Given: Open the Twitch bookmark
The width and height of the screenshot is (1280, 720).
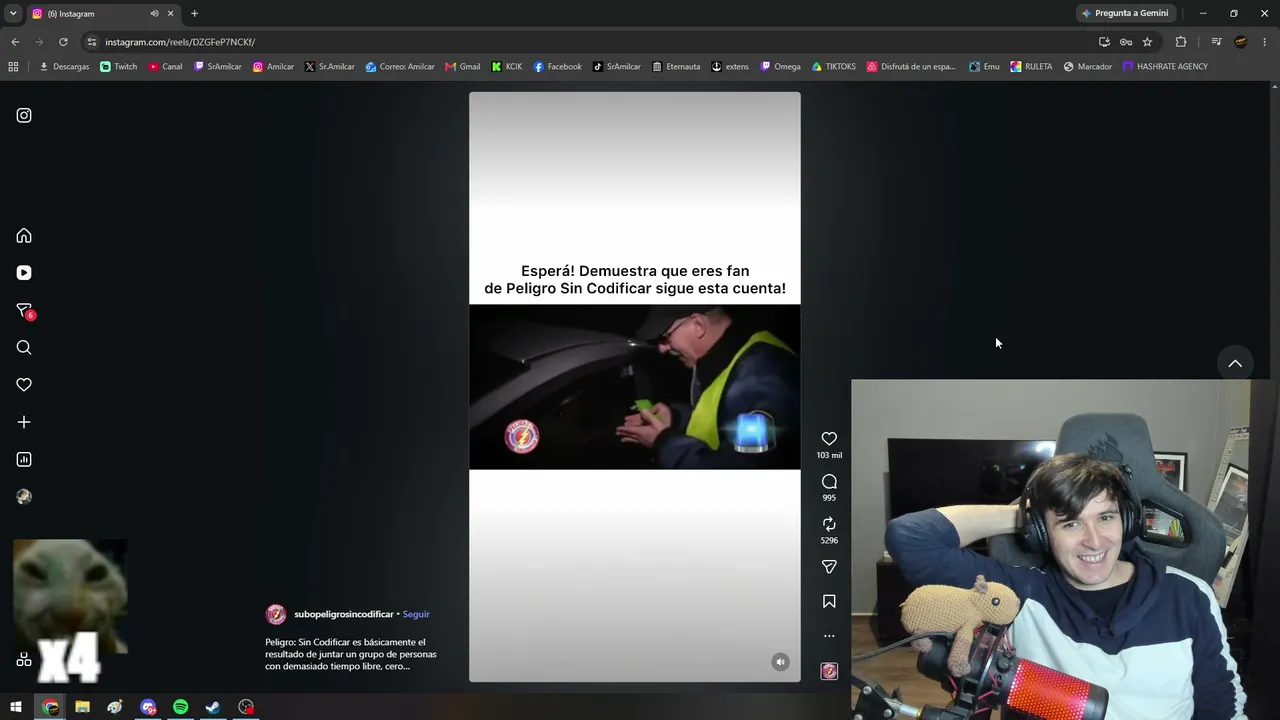Looking at the screenshot, I should [119, 67].
